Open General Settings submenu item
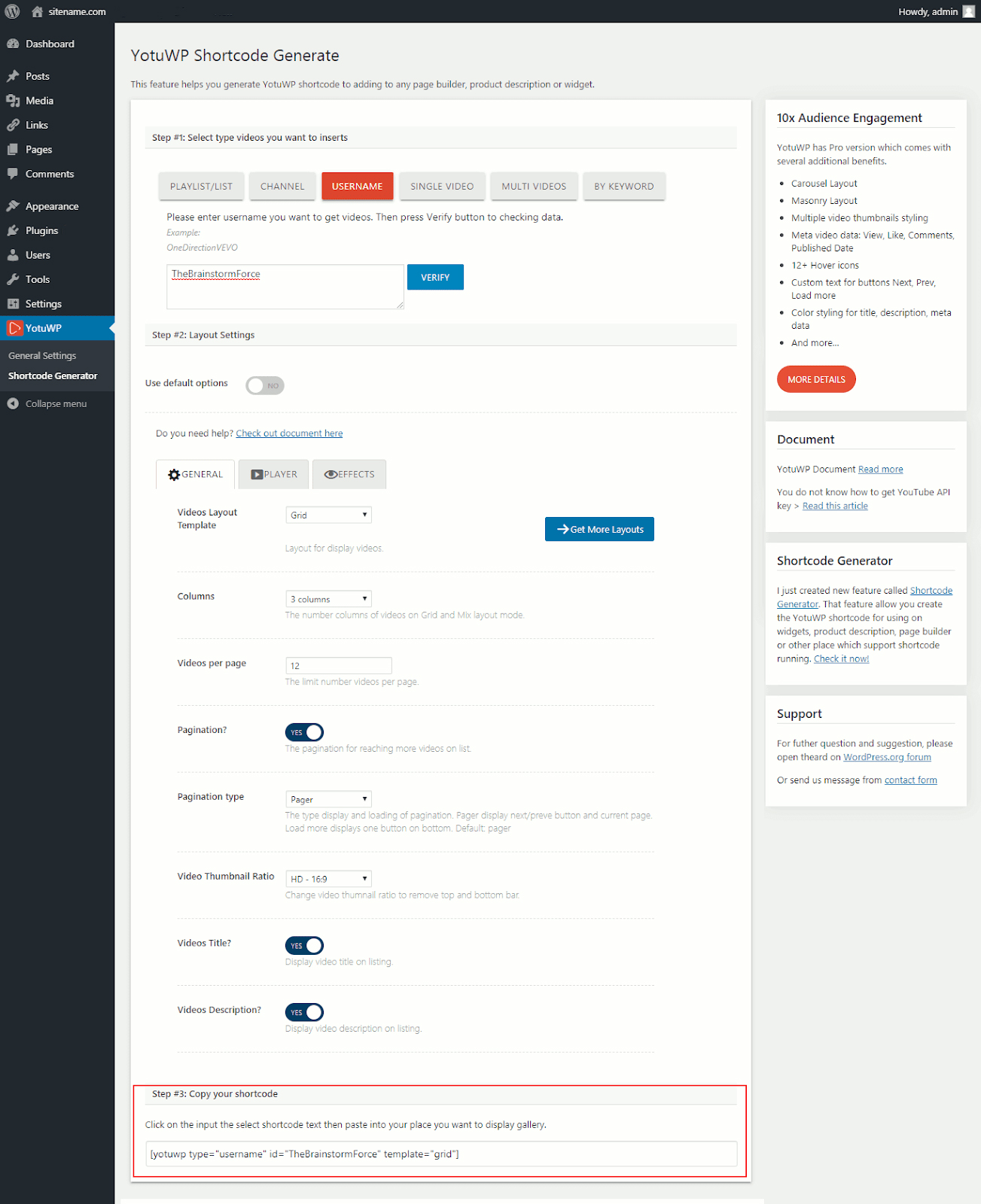 [x=42, y=356]
